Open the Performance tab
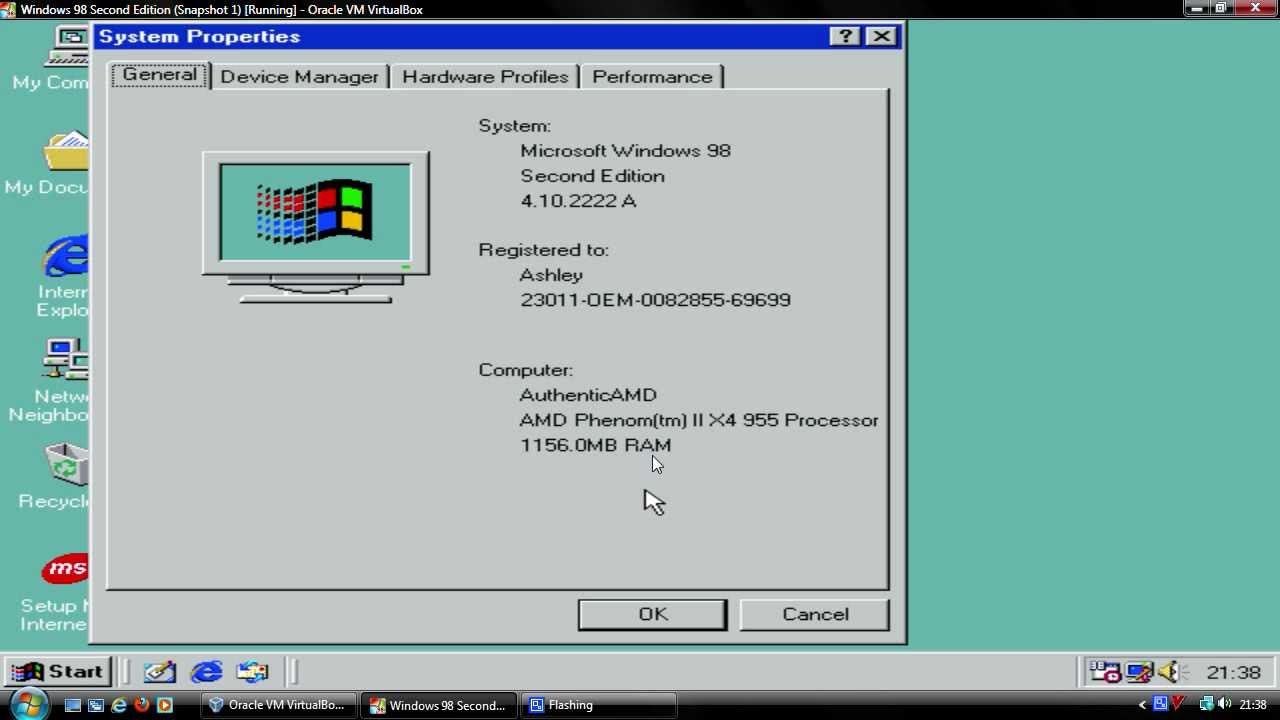This screenshot has width=1280, height=720. 652,77
